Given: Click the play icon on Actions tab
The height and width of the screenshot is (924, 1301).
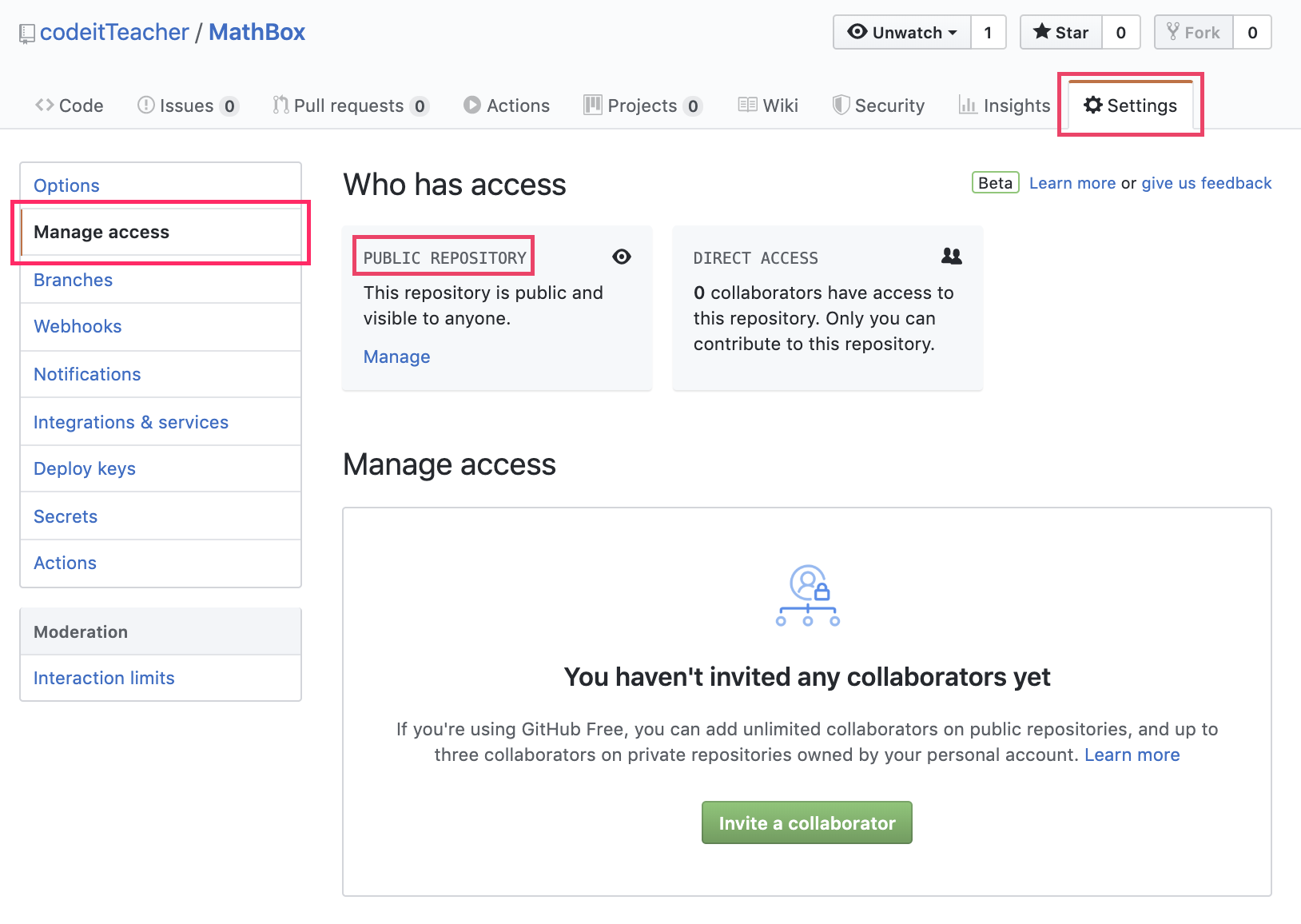Looking at the screenshot, I should (472, 105).
